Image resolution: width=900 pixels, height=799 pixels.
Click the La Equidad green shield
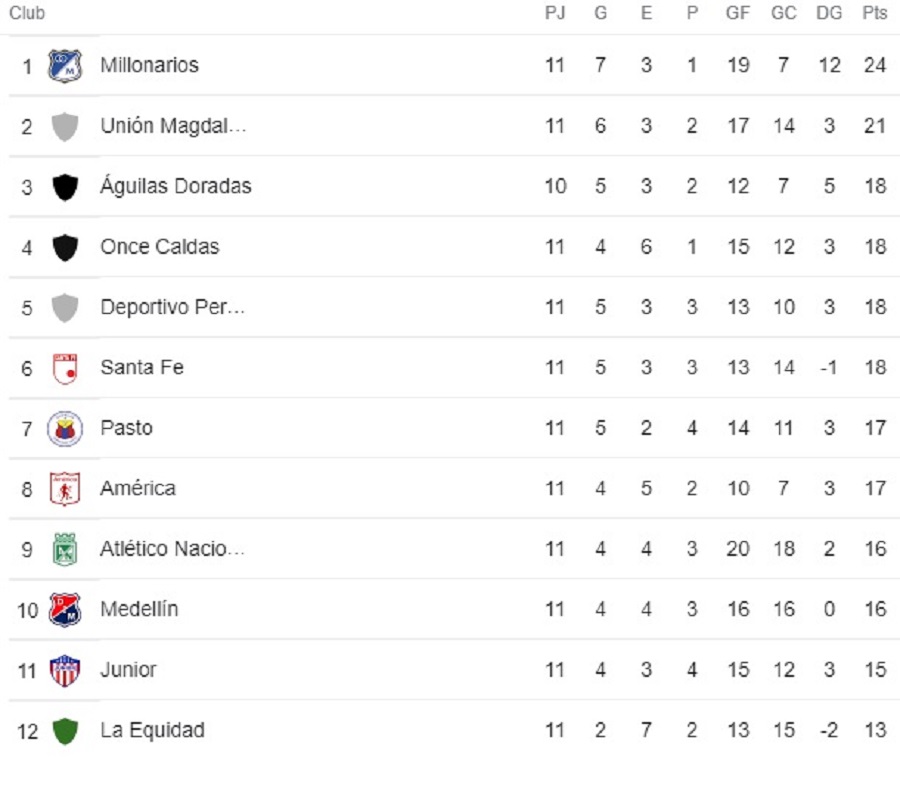tap(65, 731)
